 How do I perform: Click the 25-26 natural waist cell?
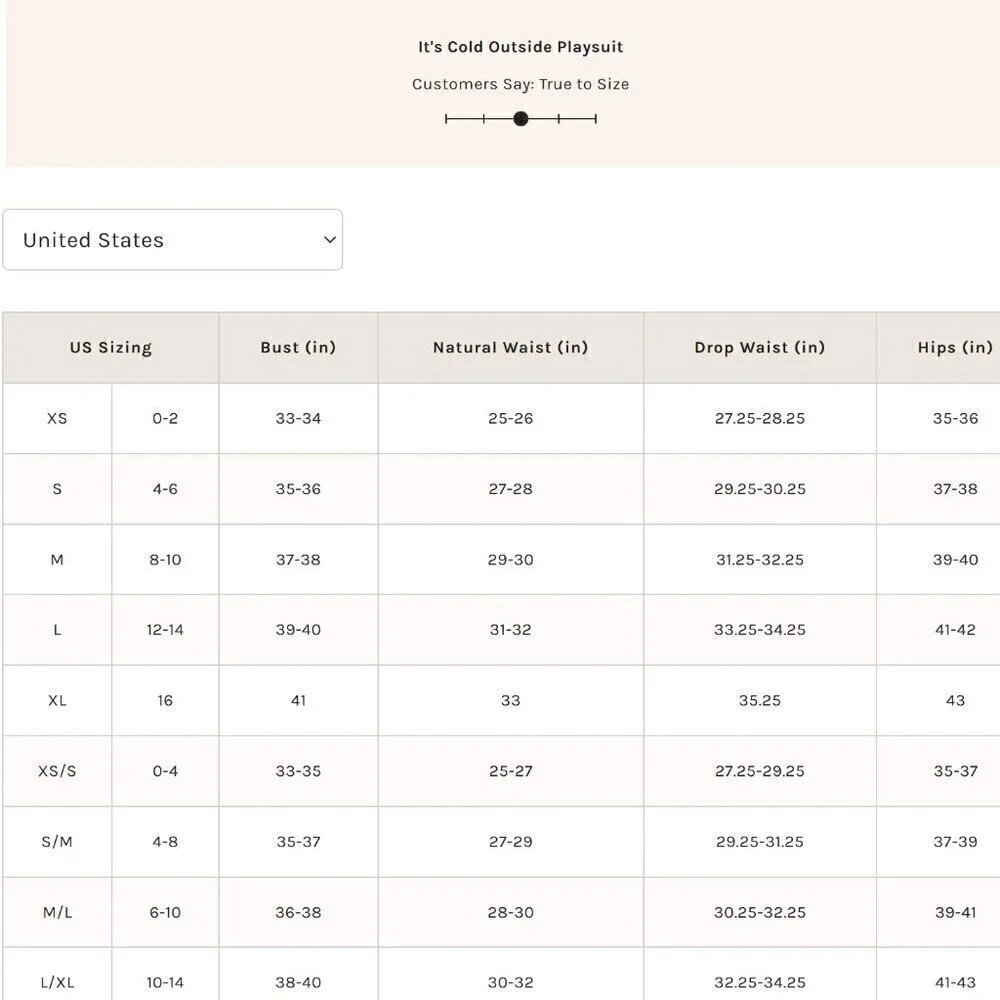click(x=511, y=418)
